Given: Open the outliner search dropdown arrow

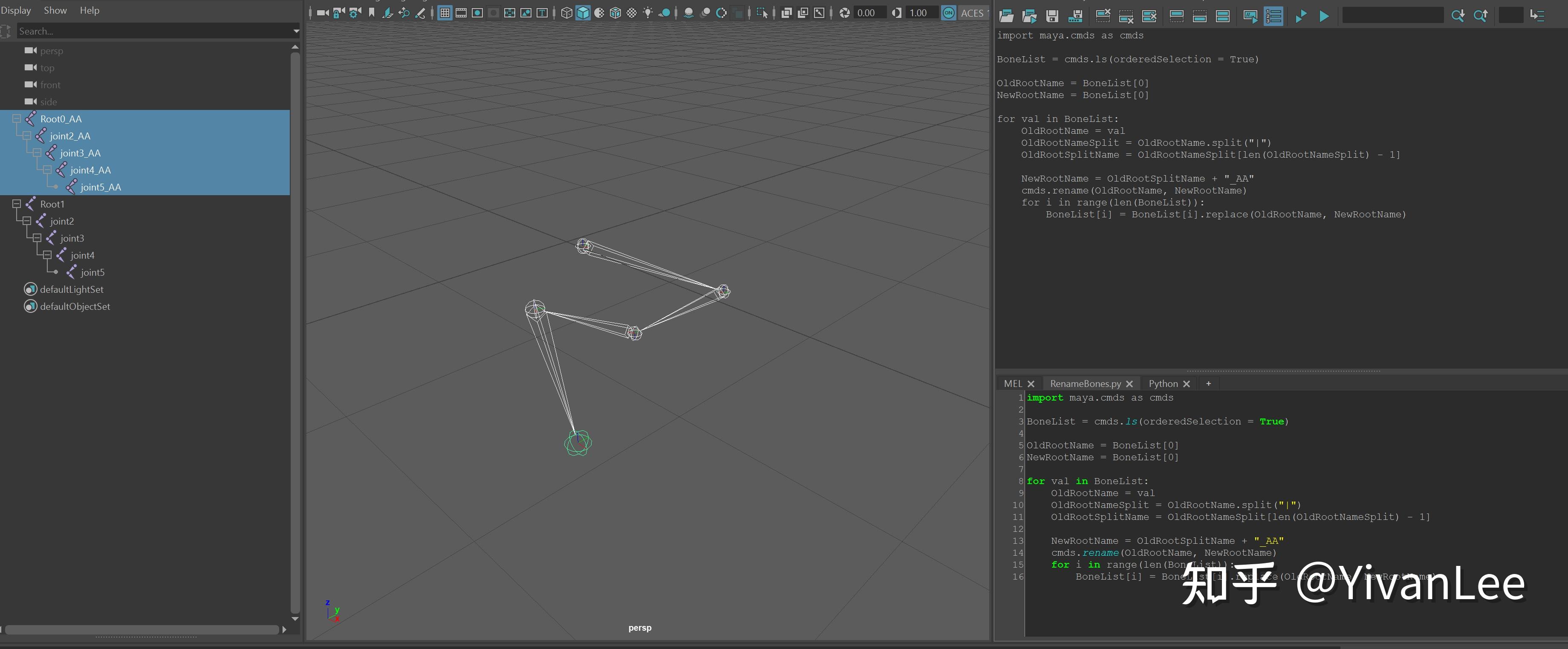Looking at the screenshot, I should [x=296, y=31].
